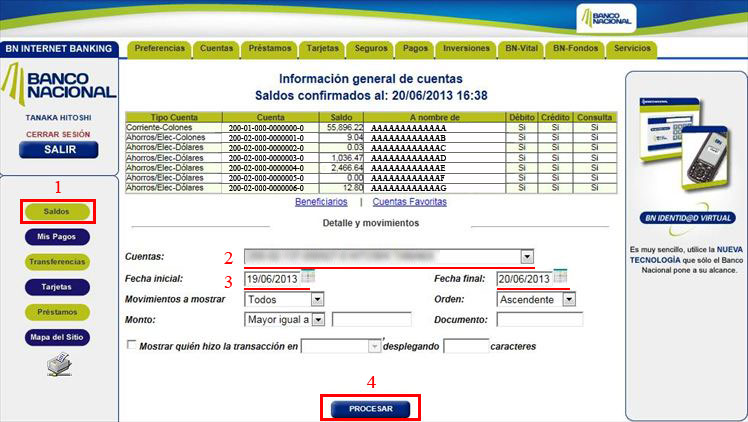Image resolution: width=748 pixels, height=422 pixels.
Task: Click the Saldos sidebar button
Action: coord(57,212)
